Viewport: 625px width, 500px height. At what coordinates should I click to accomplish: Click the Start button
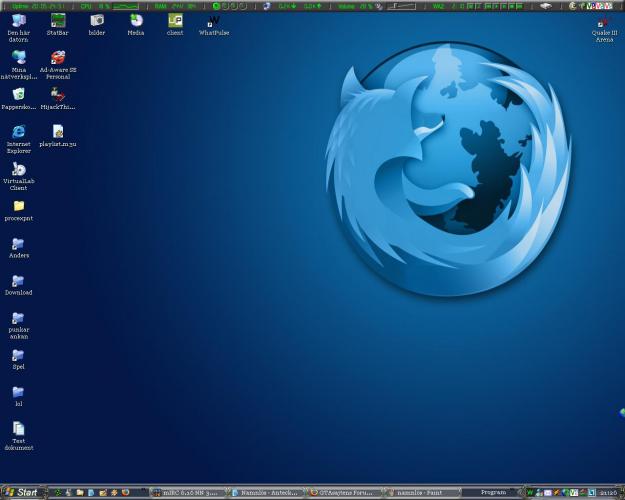pyautogui.click(x=22, y=492)
